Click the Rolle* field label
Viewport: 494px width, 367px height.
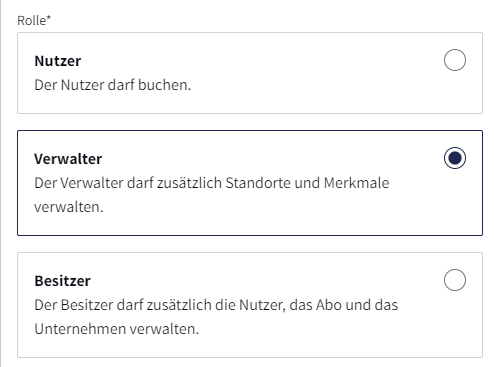point(34,21)
